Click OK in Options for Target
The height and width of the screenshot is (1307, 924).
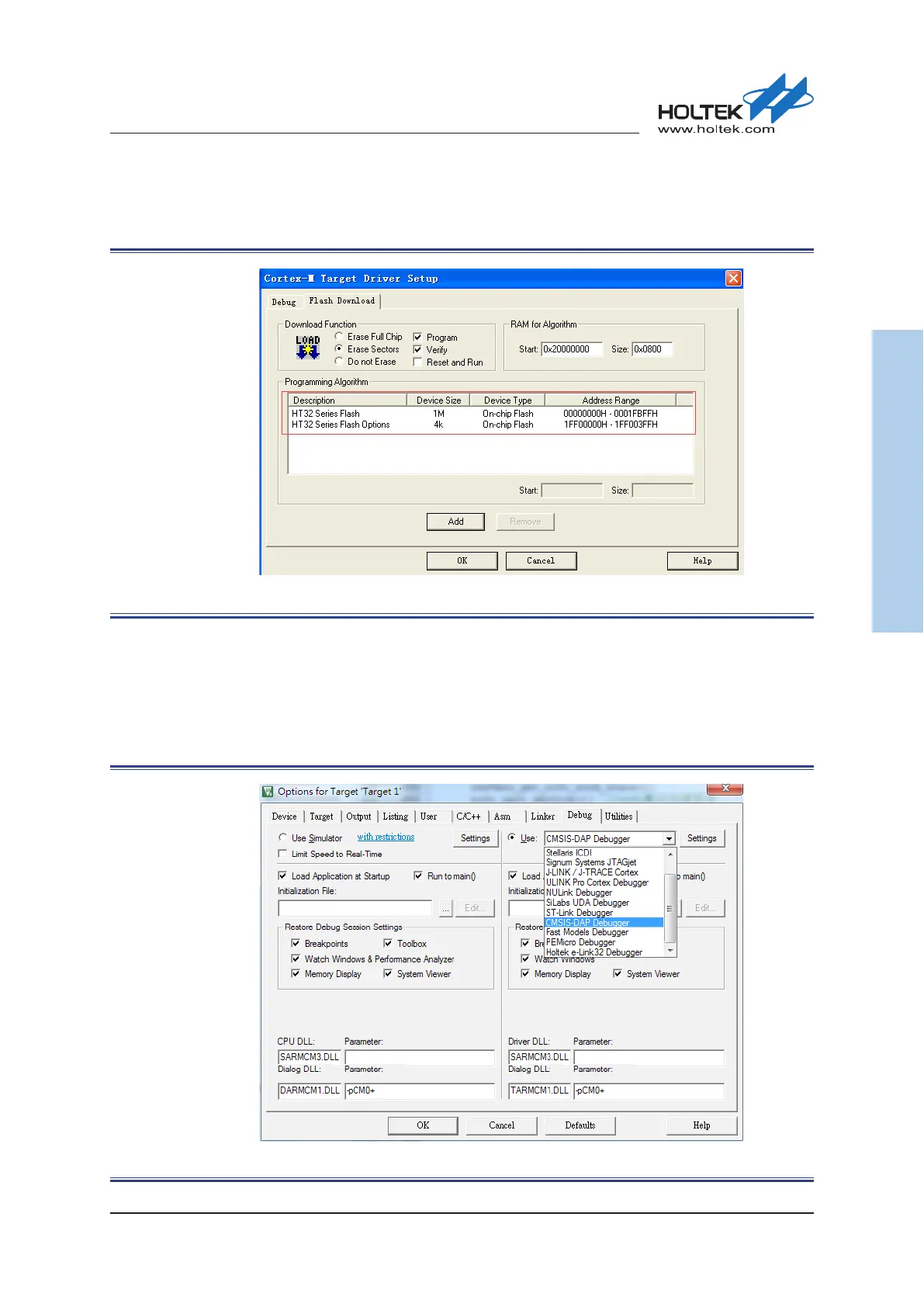pos(423,1125)
